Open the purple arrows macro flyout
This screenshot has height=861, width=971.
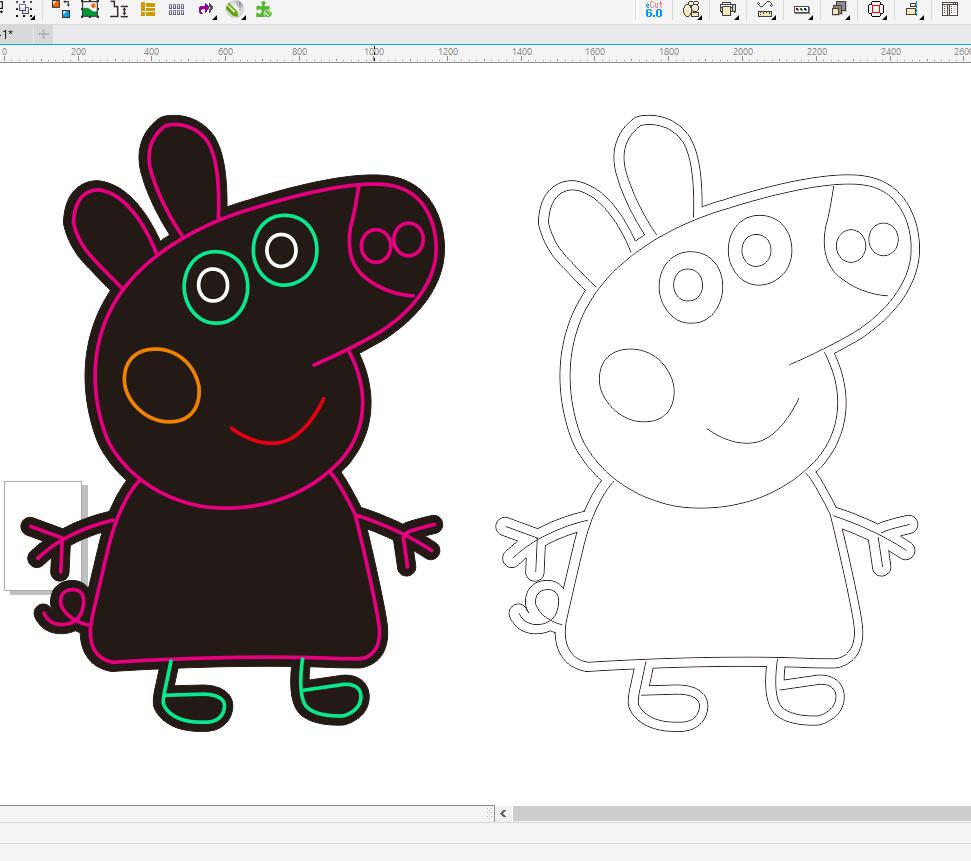coord(206,9)
